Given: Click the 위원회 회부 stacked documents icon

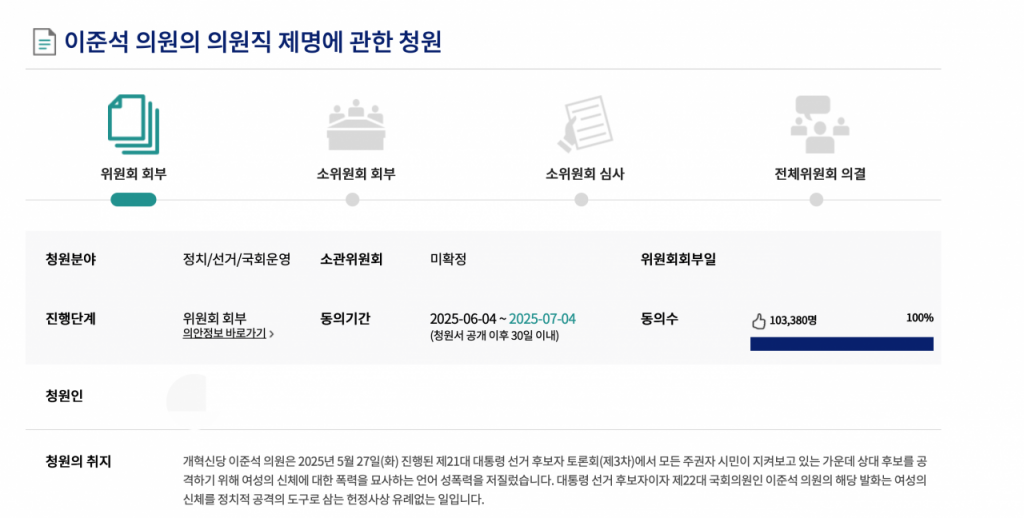Looking at the screenshot, I should [x=133, y=124].
